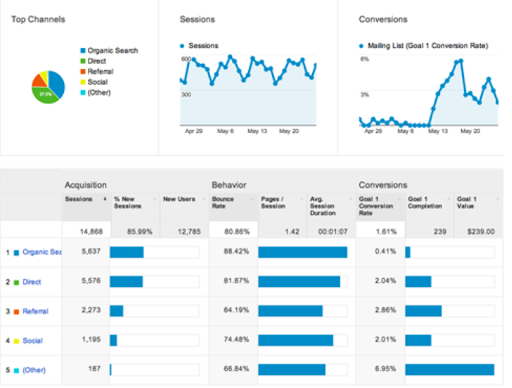Image resolution: width=512 pixels, height=388 pixels.
Task: Click the Mailing List conversion legend dot
Action: coord(361,46)
